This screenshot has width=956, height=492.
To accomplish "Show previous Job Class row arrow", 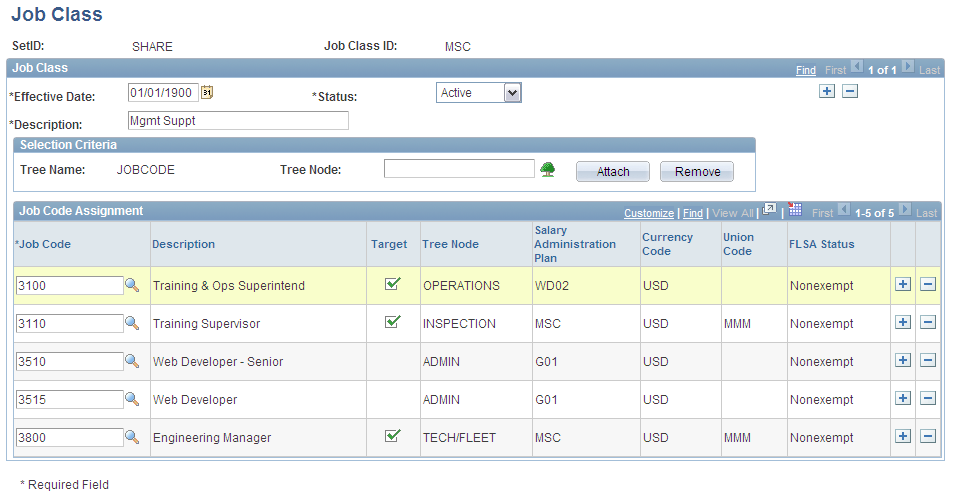I will 857,66.
